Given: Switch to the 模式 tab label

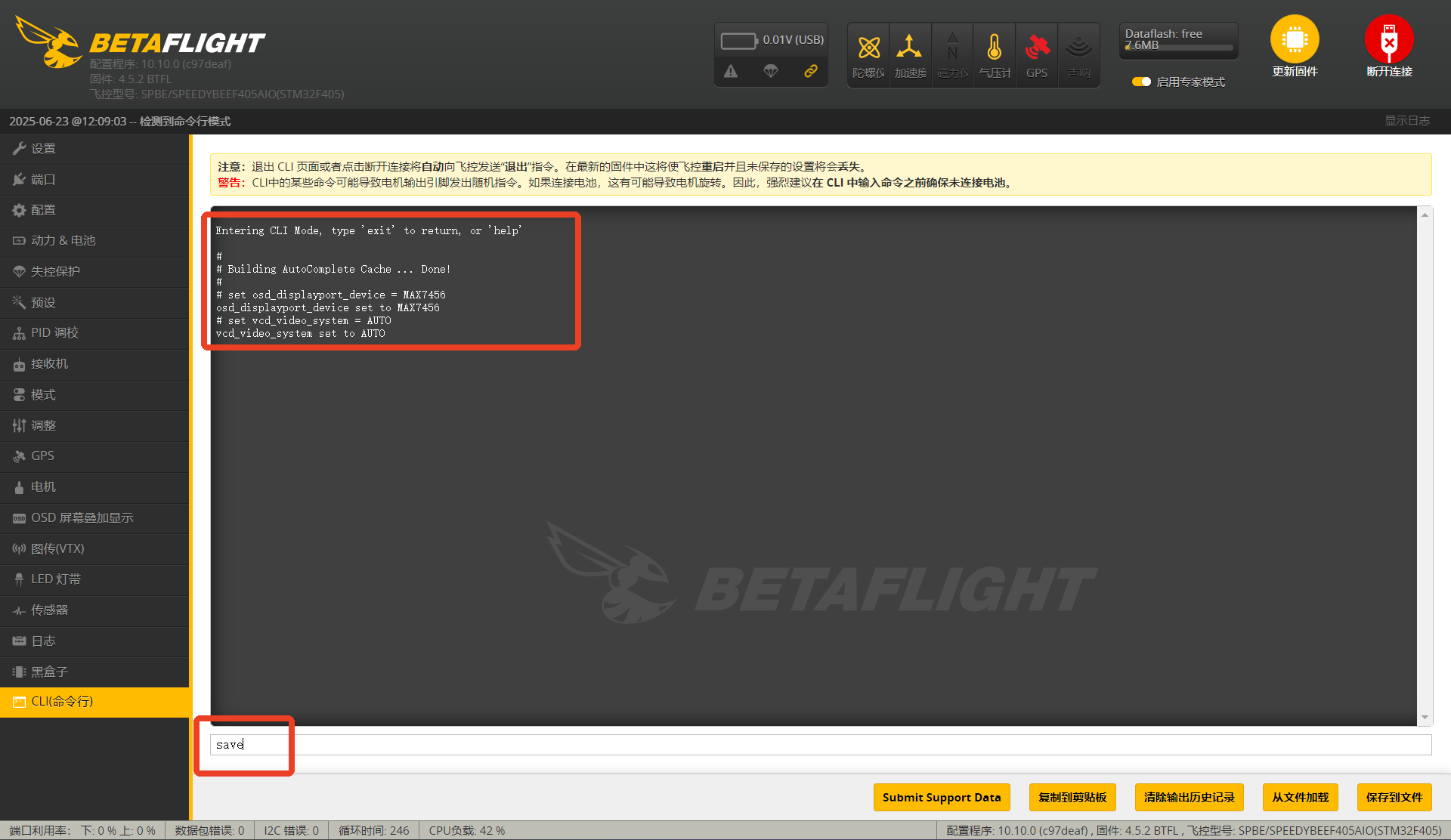Looking at the screenshot, I should tap(43, 395).
